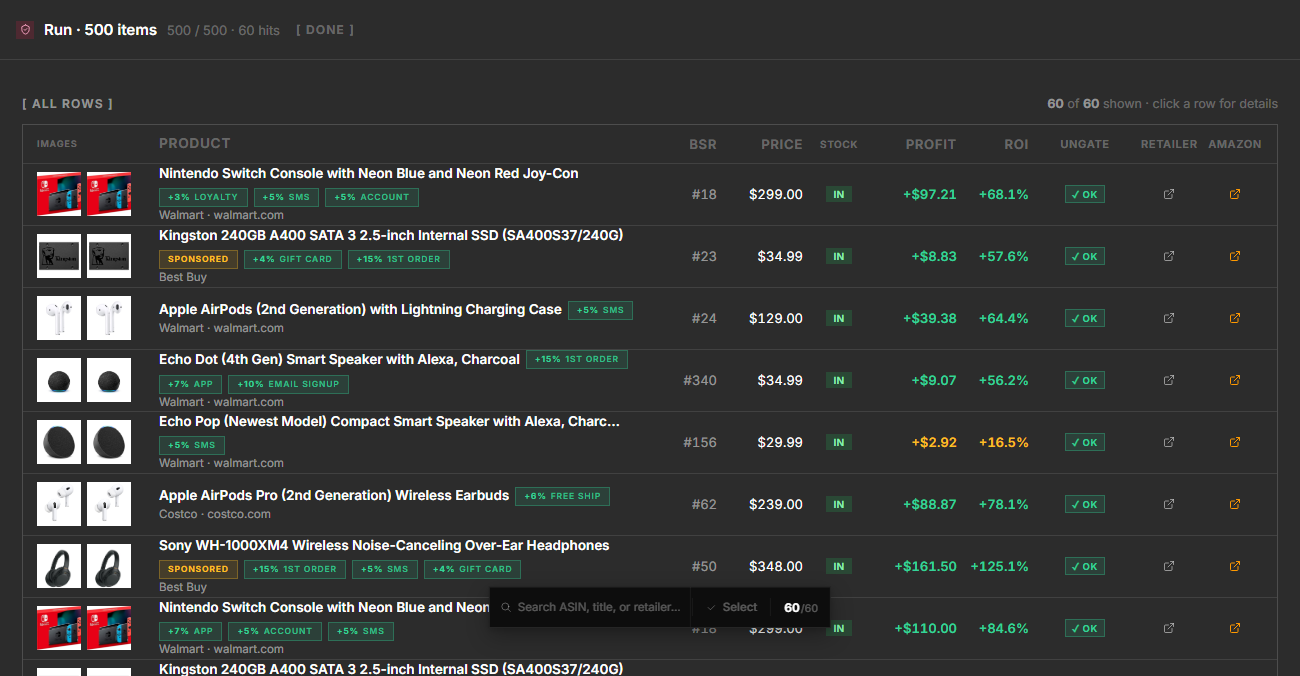Open retailer link for Apple AirPods (2nd Generation)
Image resolution: width=1300 pixels, height=676 pixels.
tap(1169, 318)
